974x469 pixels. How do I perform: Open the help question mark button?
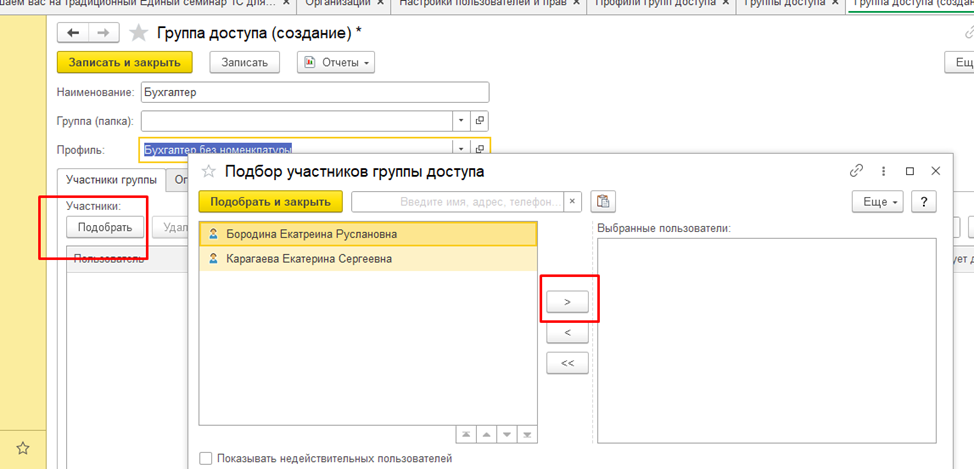pyautogui.click(x=924, y=202)
